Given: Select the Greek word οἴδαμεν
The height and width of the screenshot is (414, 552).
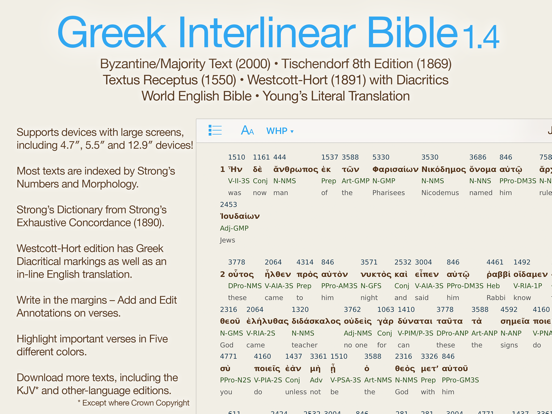Looking at the screenshot, I should pyautogui.click(x=531, y=274).
